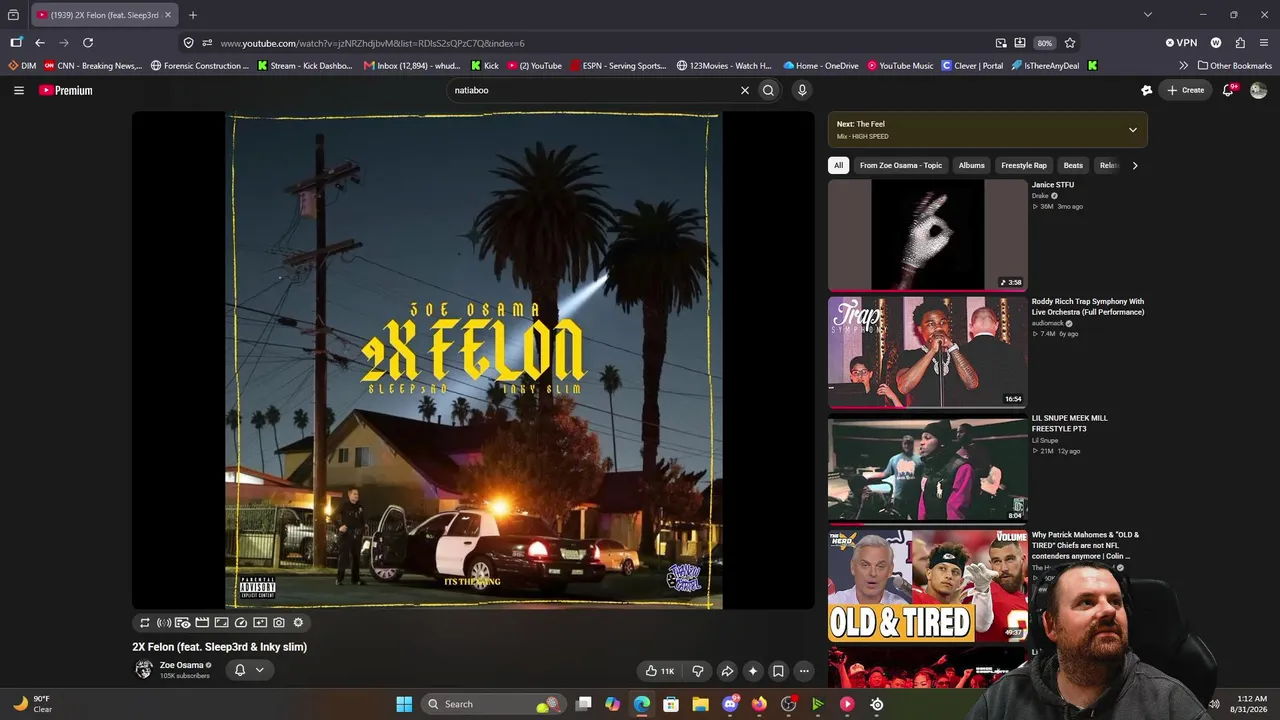Open the Roddy Ricch Trap Symphony thumbnail
This screenshot has width=1280, height=720.
927,352
